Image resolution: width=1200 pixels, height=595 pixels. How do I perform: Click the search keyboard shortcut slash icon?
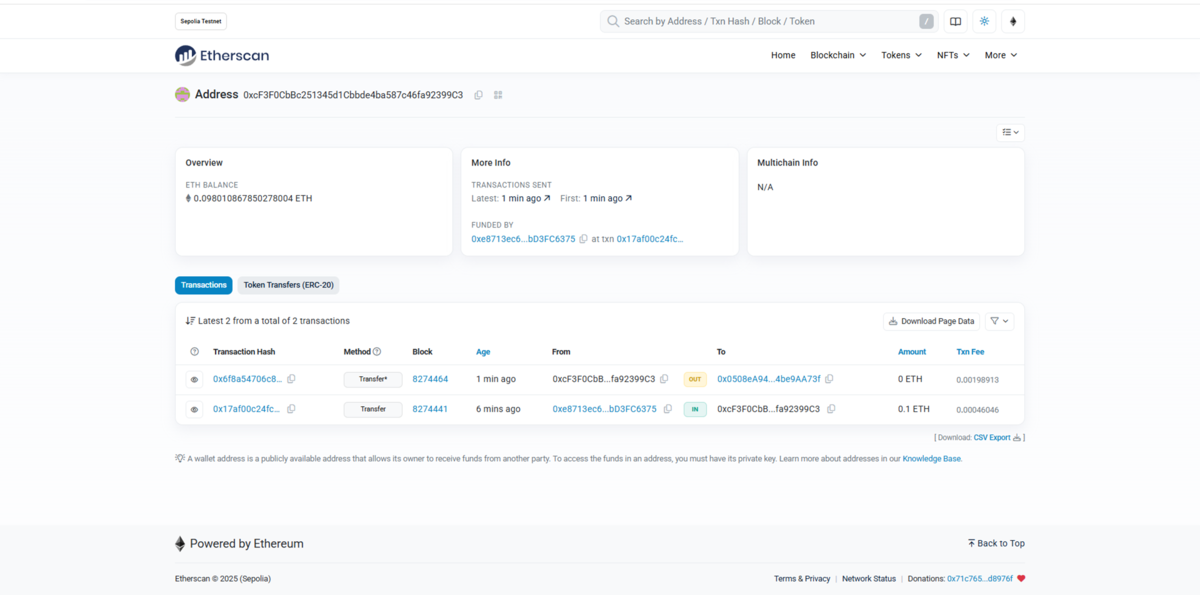(x=927, y=21)
